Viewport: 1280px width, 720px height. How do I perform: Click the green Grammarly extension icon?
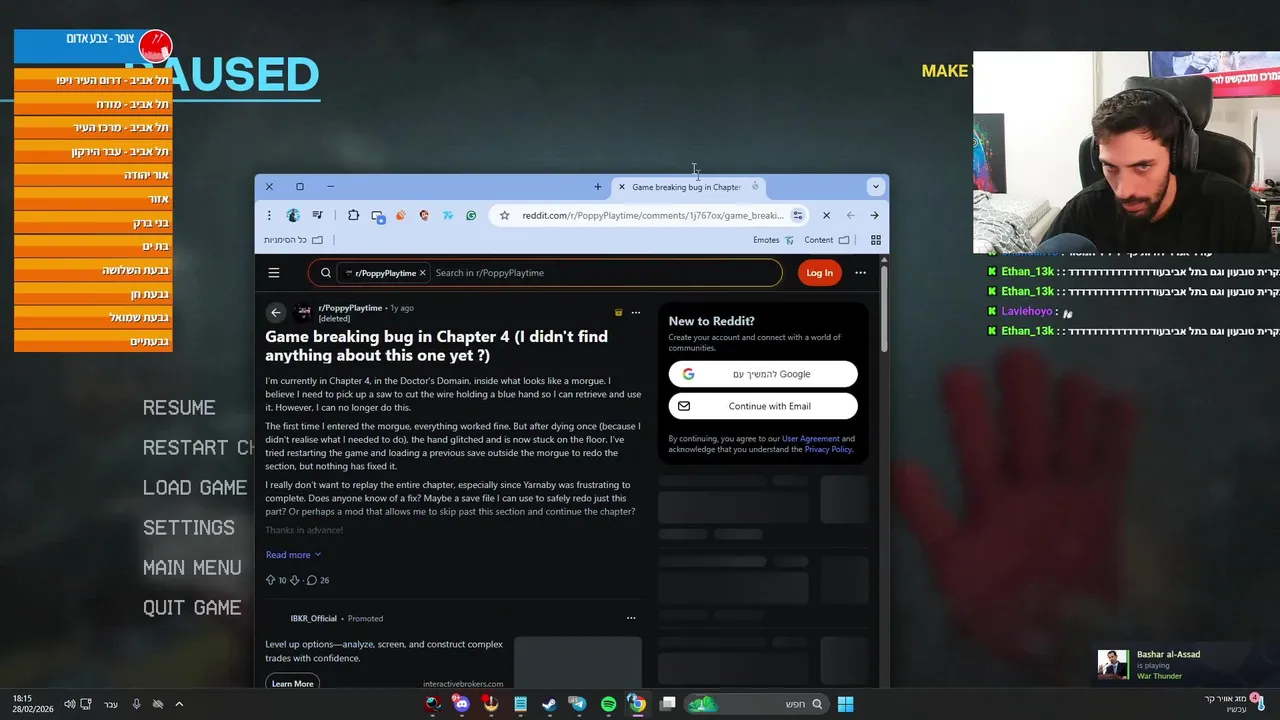click(471, 215)
